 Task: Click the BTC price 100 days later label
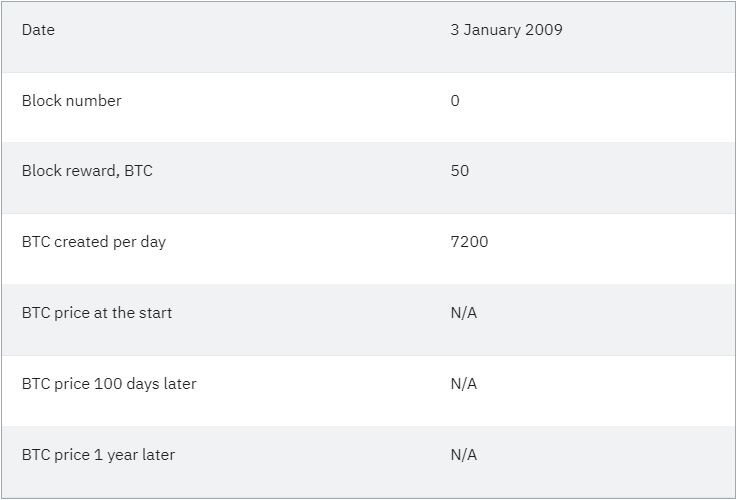[109, 384]
